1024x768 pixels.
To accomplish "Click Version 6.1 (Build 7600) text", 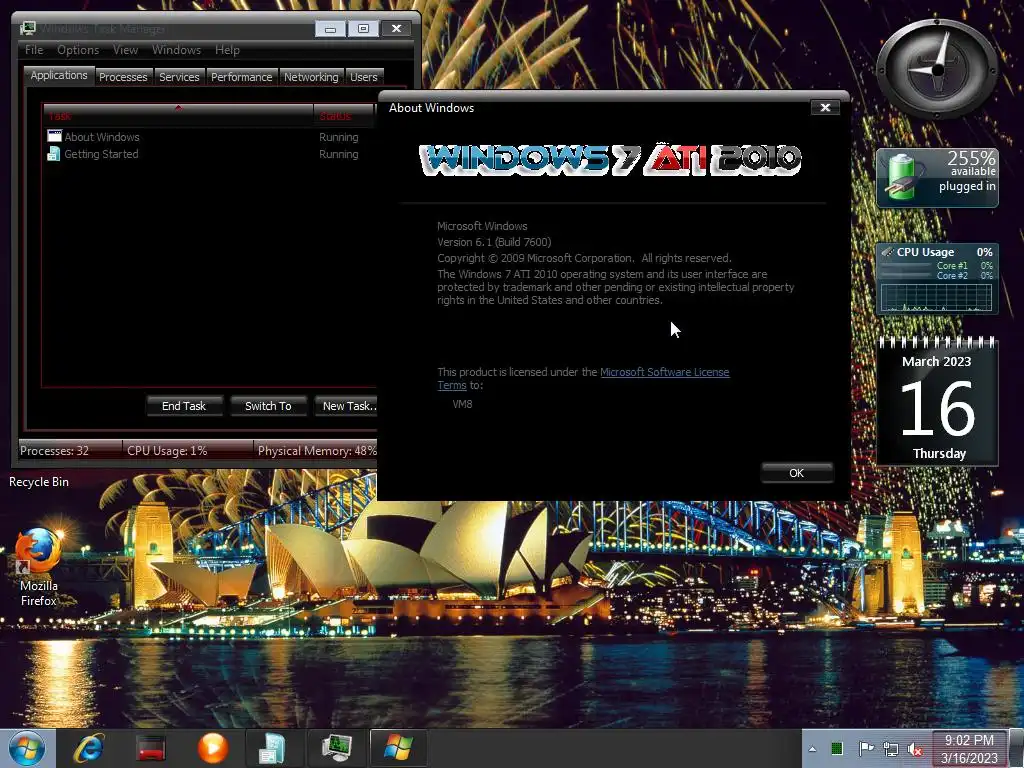I will [x=494, y=242].
